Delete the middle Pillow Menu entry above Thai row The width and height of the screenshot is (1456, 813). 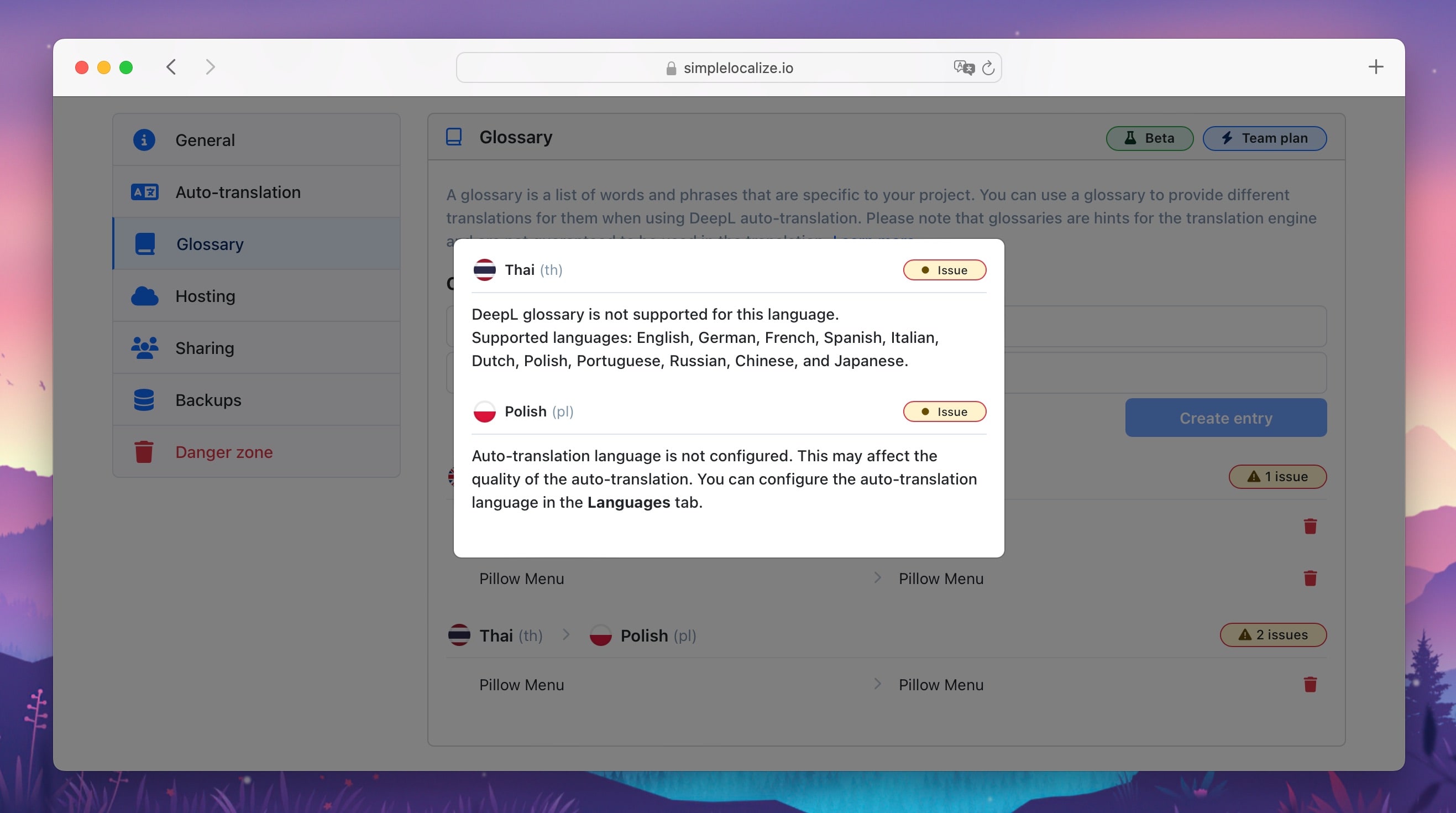[1310, 578]
